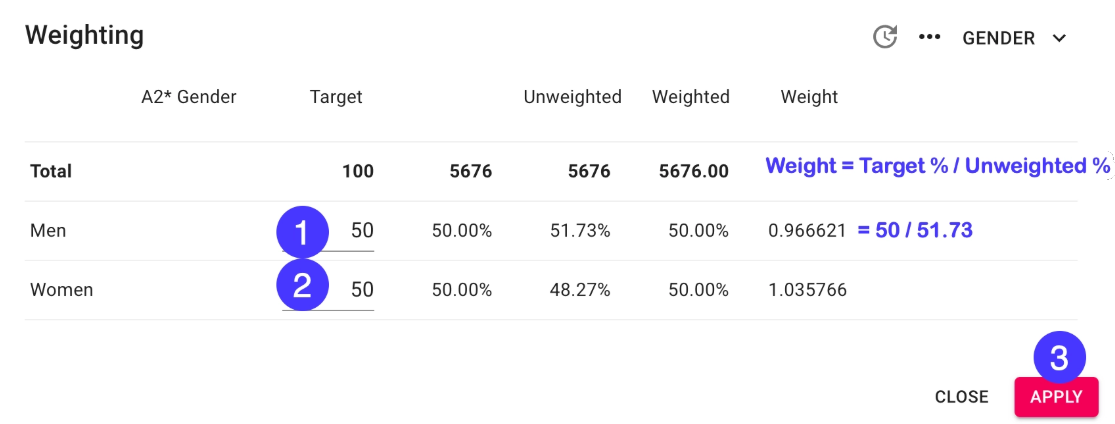This screenshot has height=424, width=1115.
Task: Select the Weighted column header
Action: [690, 97]
